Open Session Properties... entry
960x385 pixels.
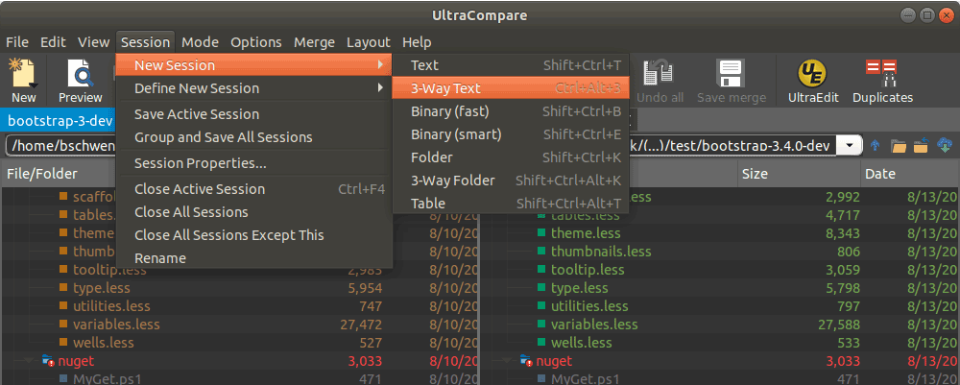click(x=254, y=163)
